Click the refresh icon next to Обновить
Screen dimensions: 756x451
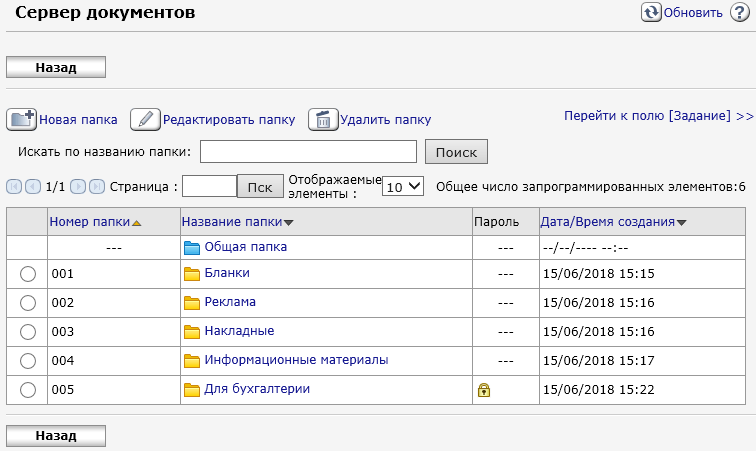point(651,13)
